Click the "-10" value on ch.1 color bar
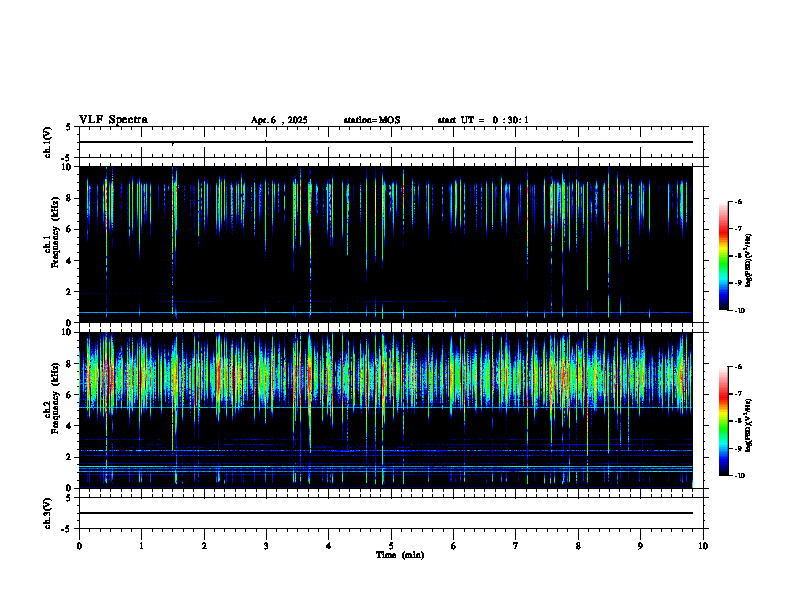Image resolution: width=792 pixels, height=612 pixels. coord(739,311)
